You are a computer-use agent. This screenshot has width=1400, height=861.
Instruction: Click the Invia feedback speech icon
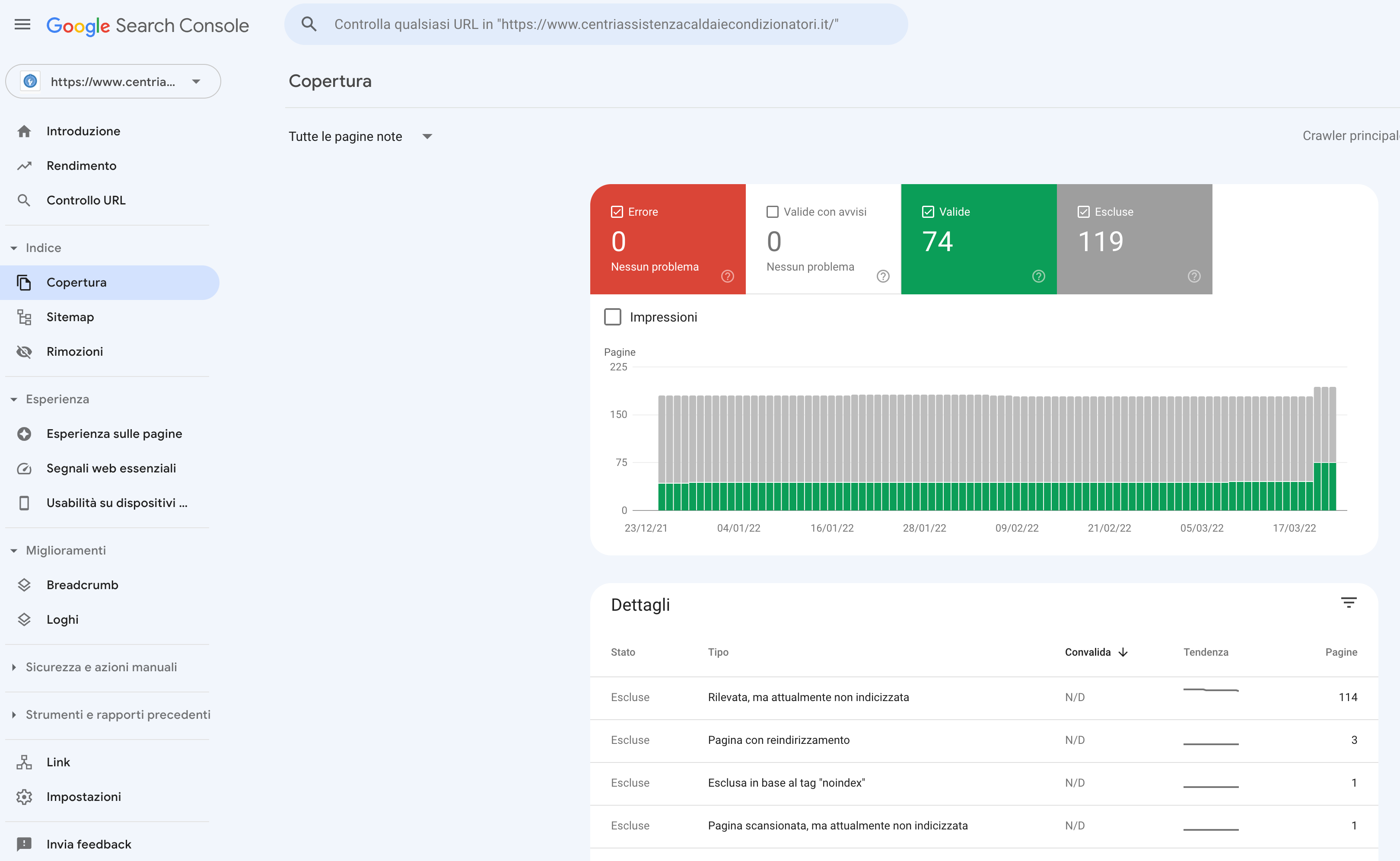(x=24, y=844)
